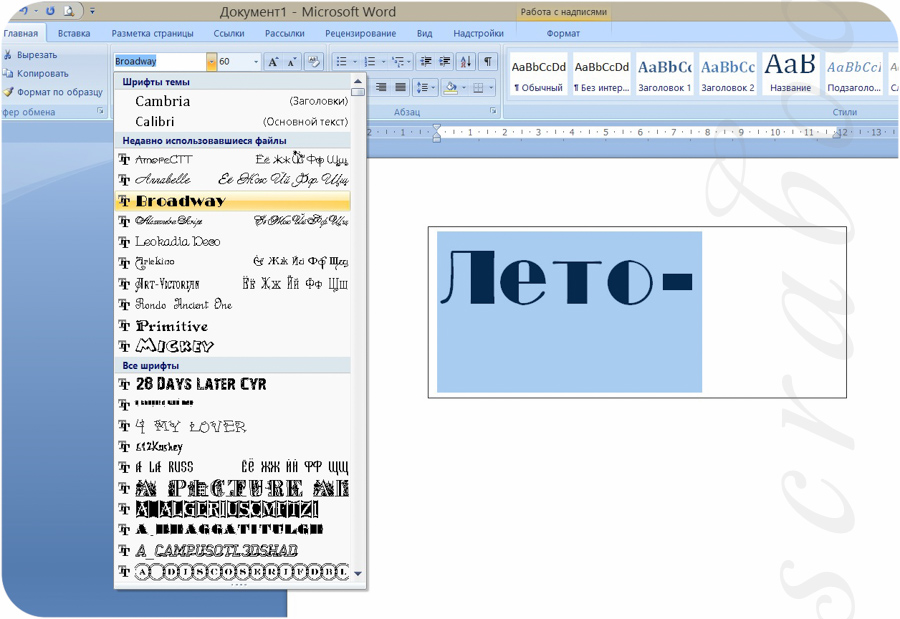Apply the Без интервала style
This screenshot has height=619, width=900.
pyautogui.click(x=602, y=74)
